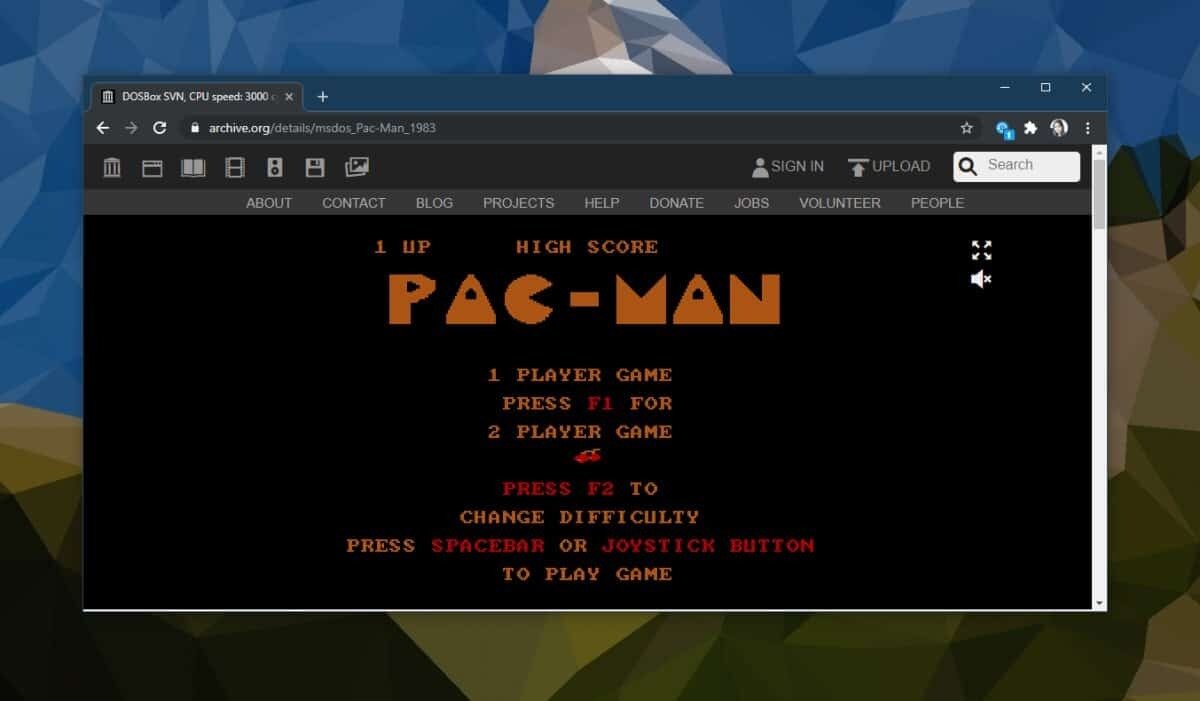This screenshot has width=1200, height=701.
Task: Open Chrome's three-dot menu
Action: pos(1088,128)
